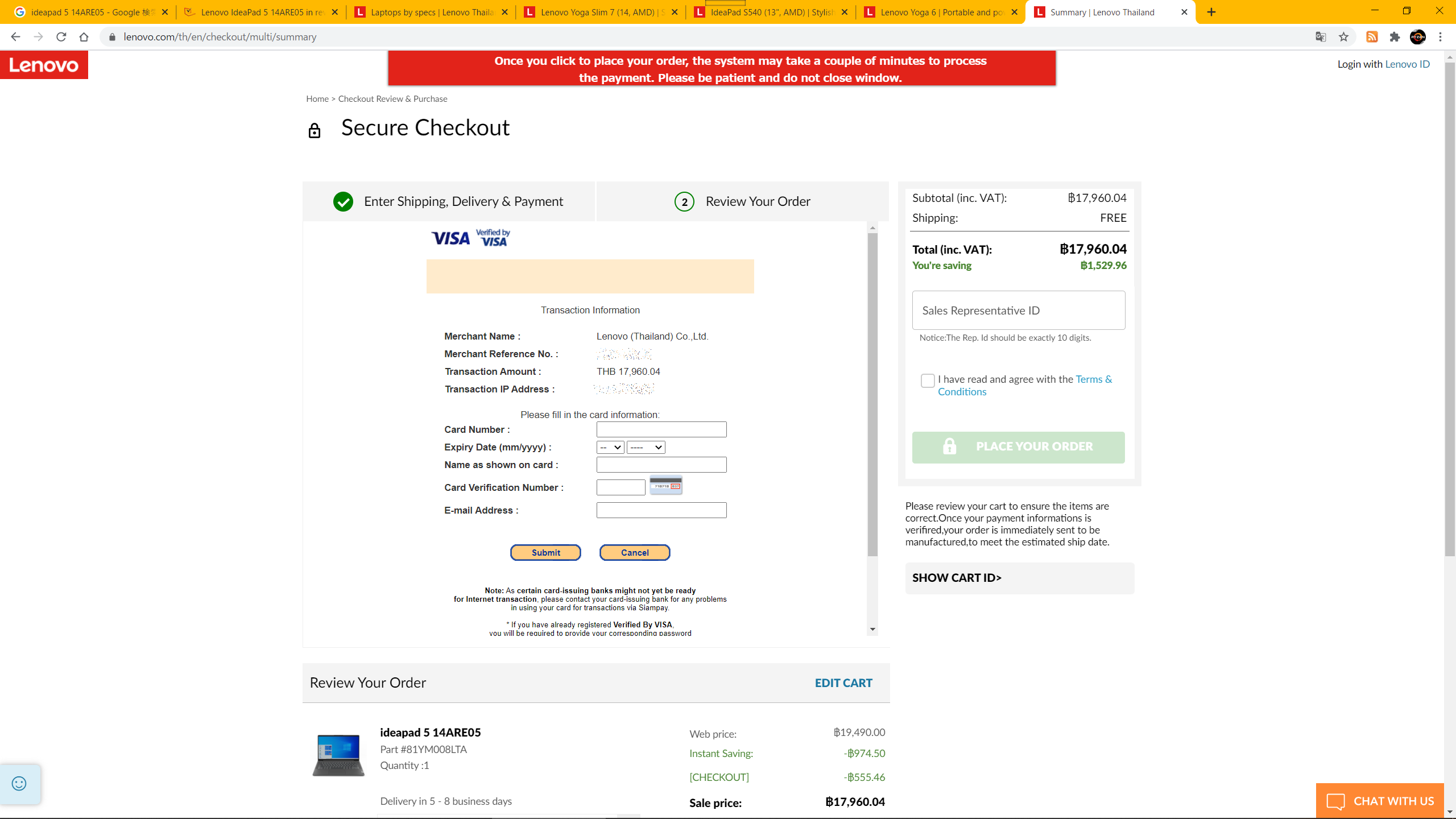Focus the Name as shown on card field

[661, 465]
